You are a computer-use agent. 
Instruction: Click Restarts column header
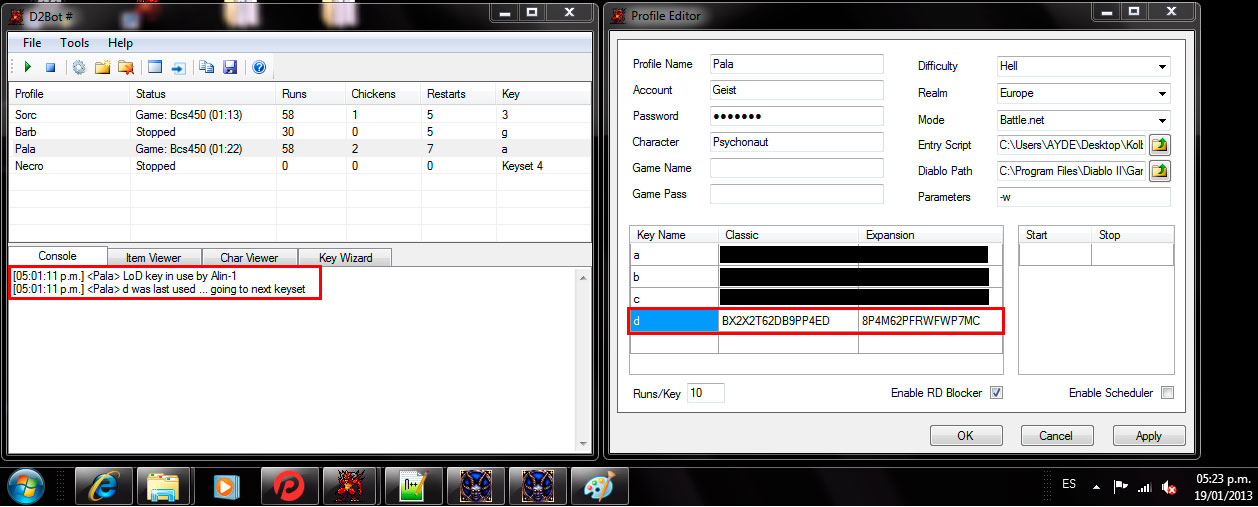458,94
